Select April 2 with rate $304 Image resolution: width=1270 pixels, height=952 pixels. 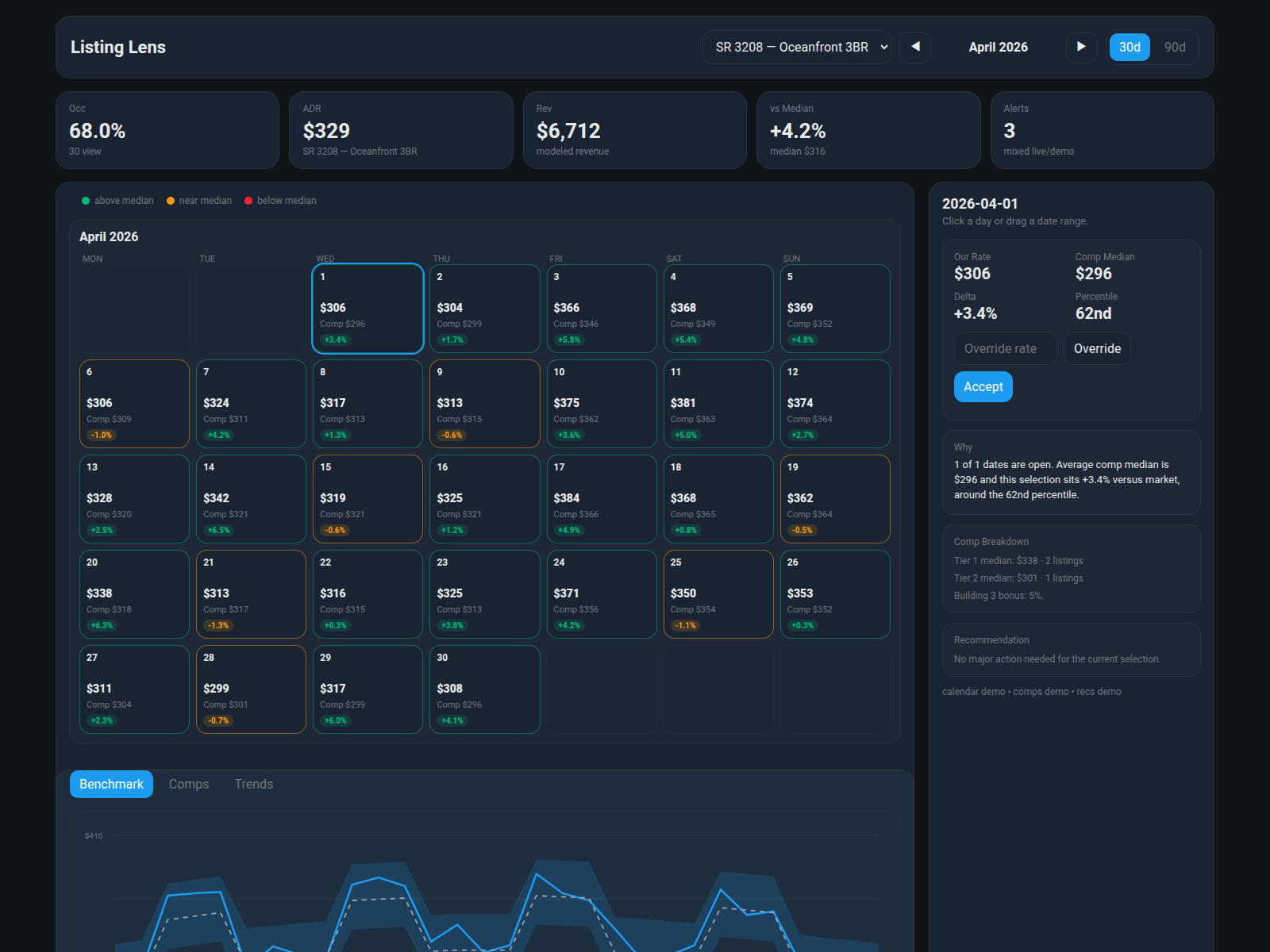coord(485,309)
